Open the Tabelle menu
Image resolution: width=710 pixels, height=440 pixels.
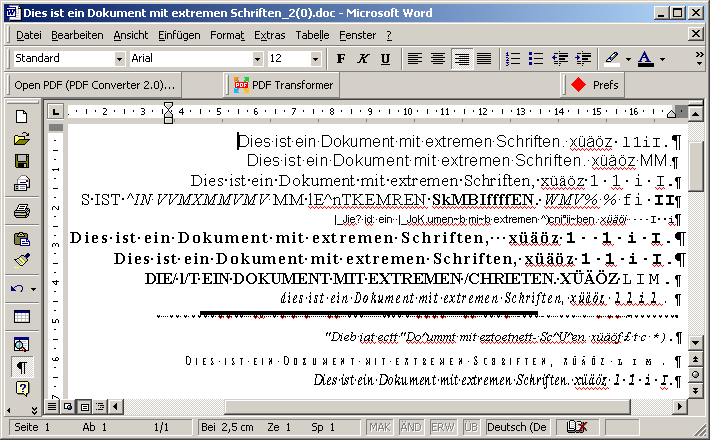click(312, 35)
